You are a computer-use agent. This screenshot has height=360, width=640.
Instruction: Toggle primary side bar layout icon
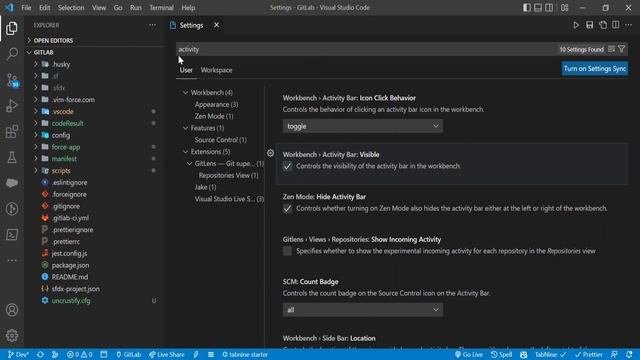pos(527,8)
